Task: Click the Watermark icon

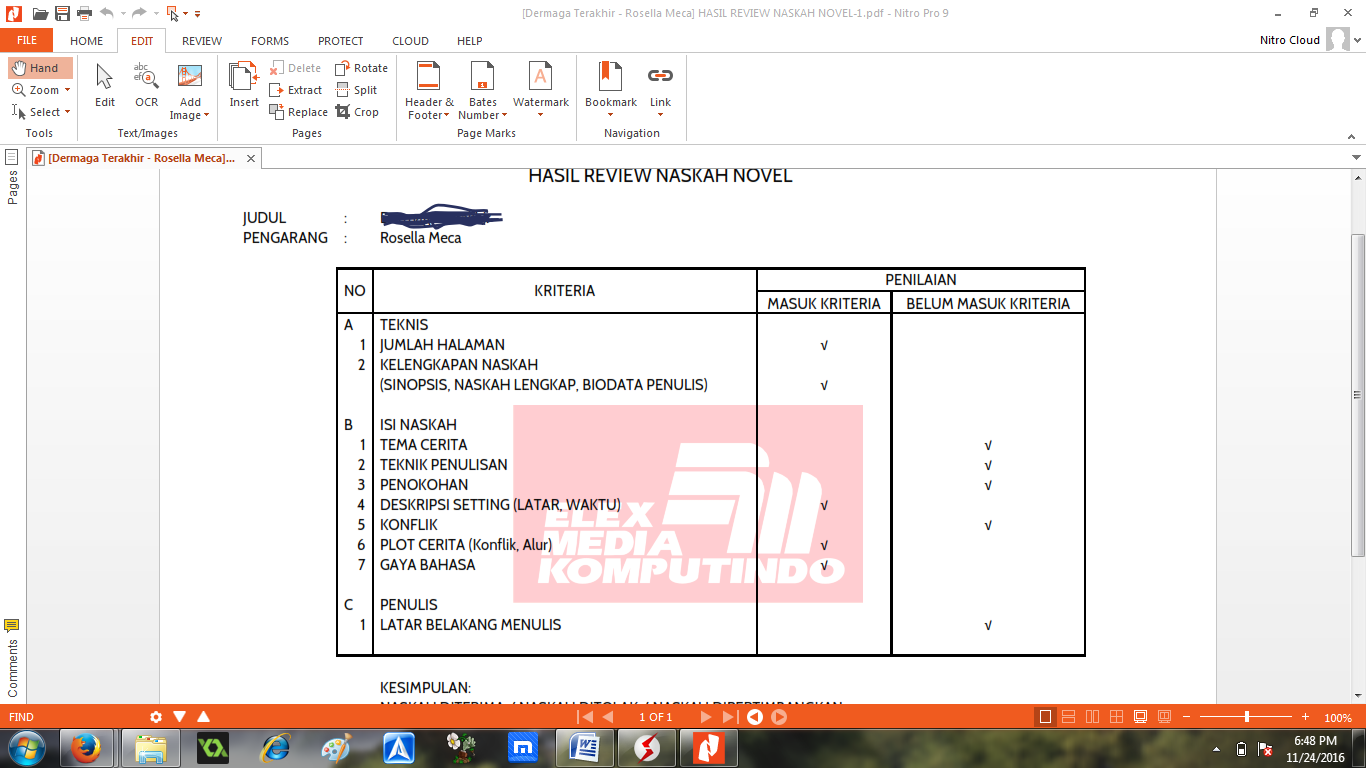Action: pos(541,76)
